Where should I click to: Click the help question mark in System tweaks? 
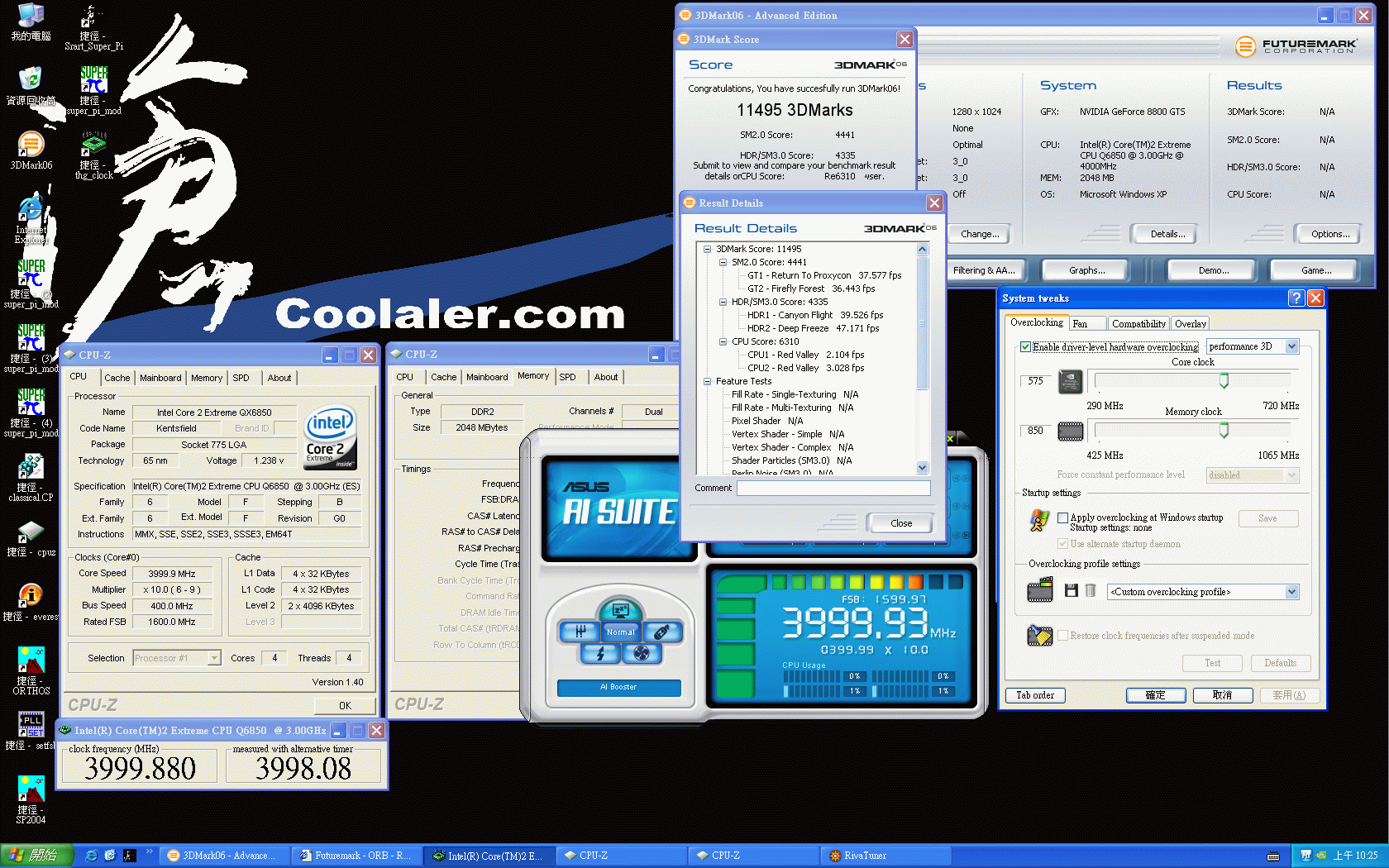click(x=1296, y=298)
